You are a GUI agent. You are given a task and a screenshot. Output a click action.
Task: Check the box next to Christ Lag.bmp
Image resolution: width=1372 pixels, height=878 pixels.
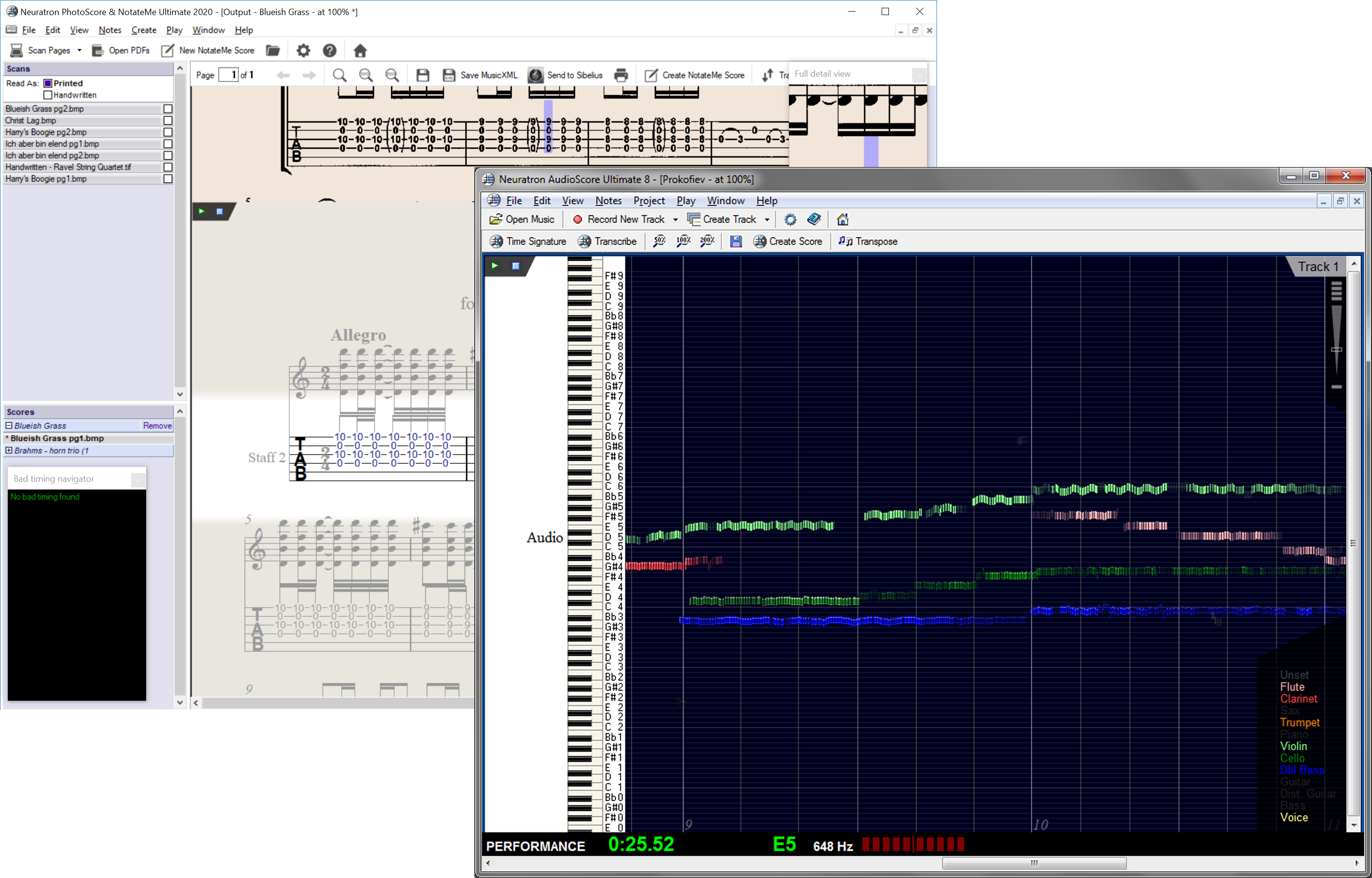pyautogui.click(x=167, y=120)
